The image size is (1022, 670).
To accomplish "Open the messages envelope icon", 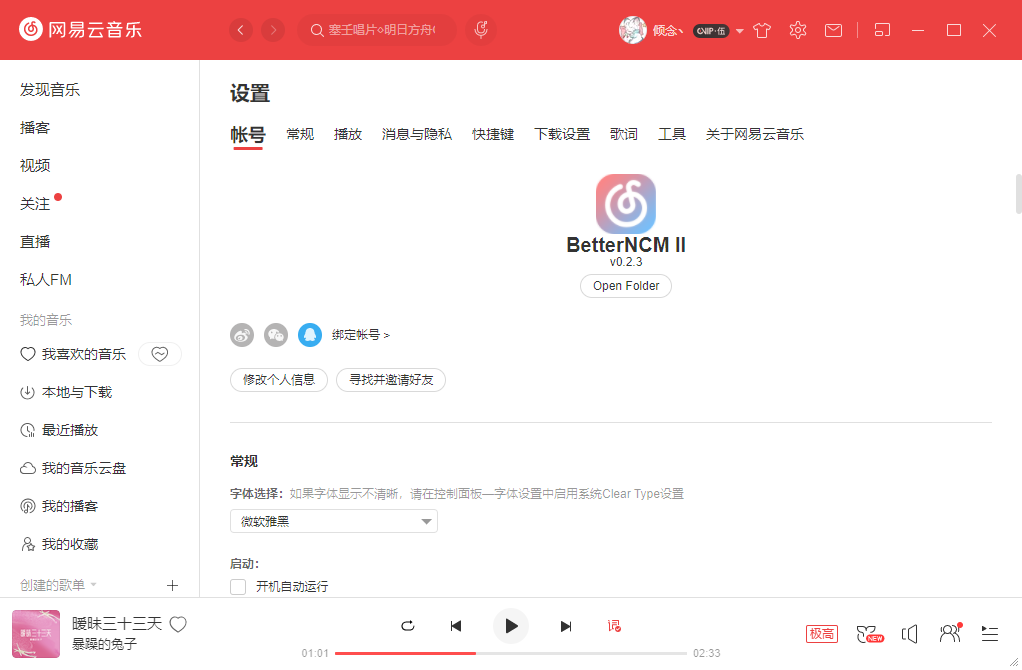I will coord(834,30).
